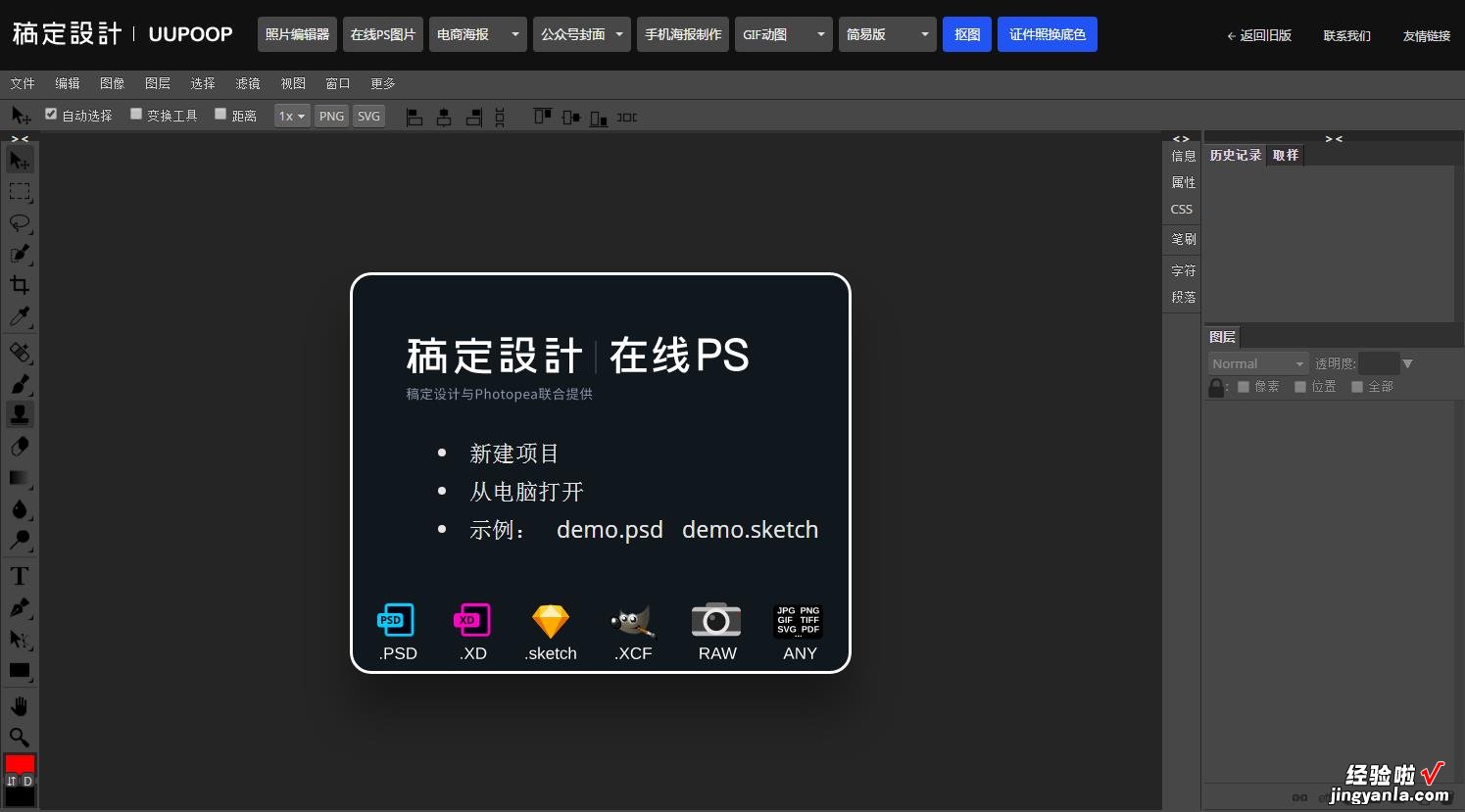Screen dimensions: 1465x812
Task: Reset default colors with D button
Action: 27,781
